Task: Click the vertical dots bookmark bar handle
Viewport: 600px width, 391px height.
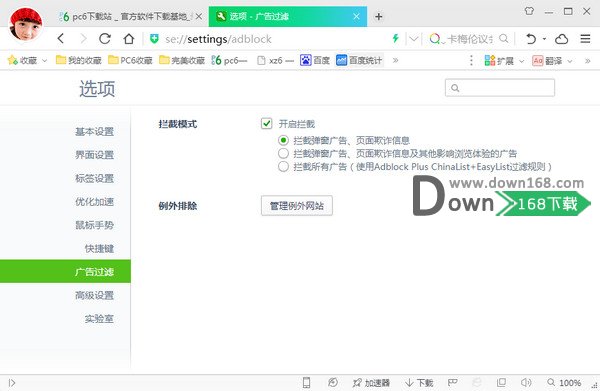Action: coord(471,60)
